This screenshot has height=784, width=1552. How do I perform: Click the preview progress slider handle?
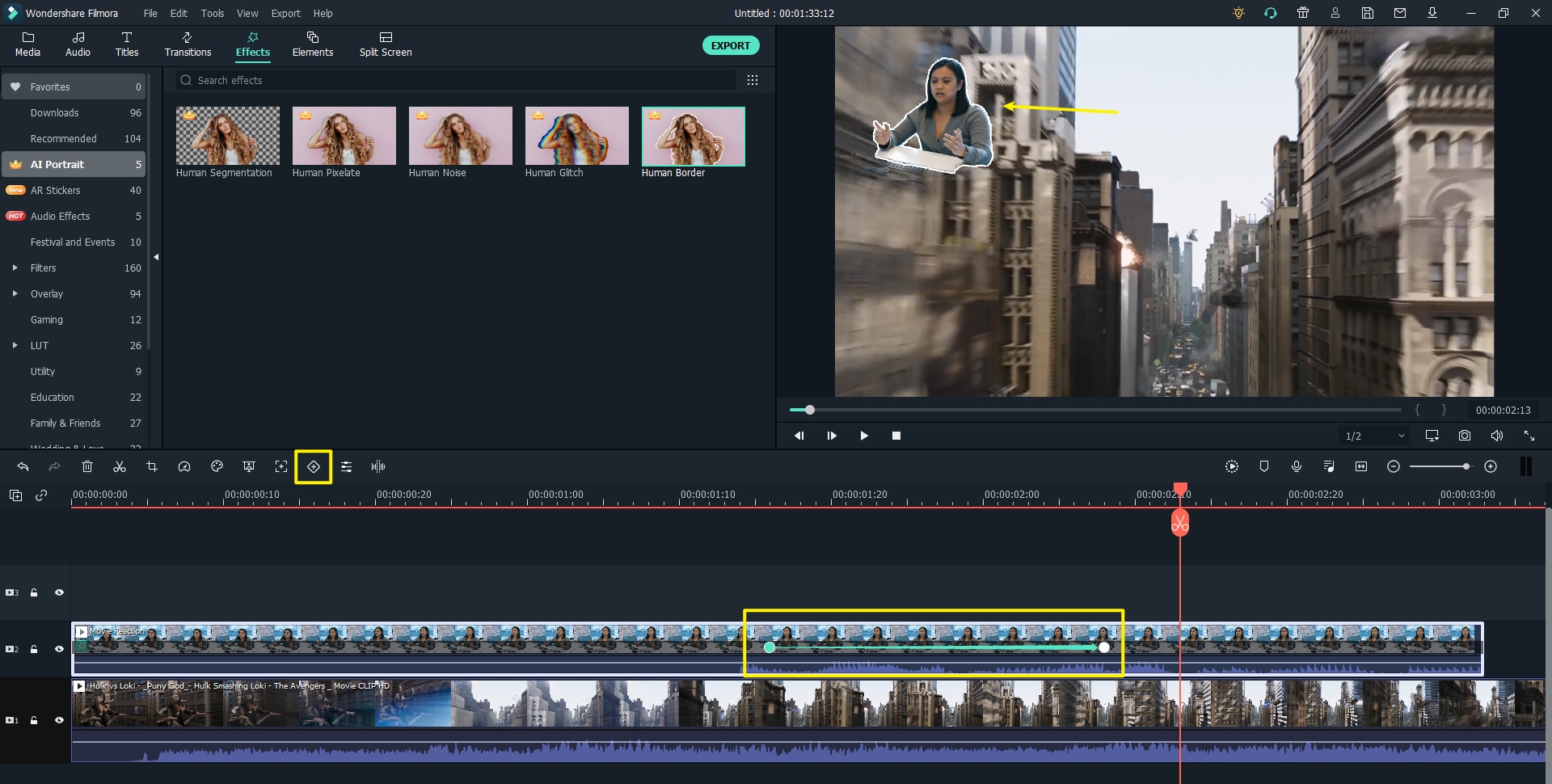(x=809, y=410)
